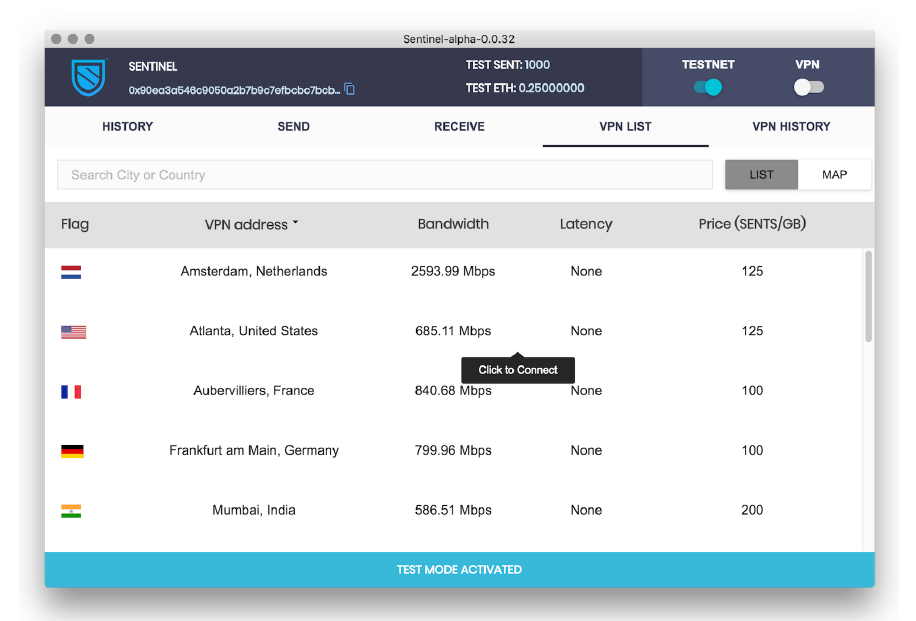Click the Netherlands flag icon
916x621 pixels.
[71, 272]
